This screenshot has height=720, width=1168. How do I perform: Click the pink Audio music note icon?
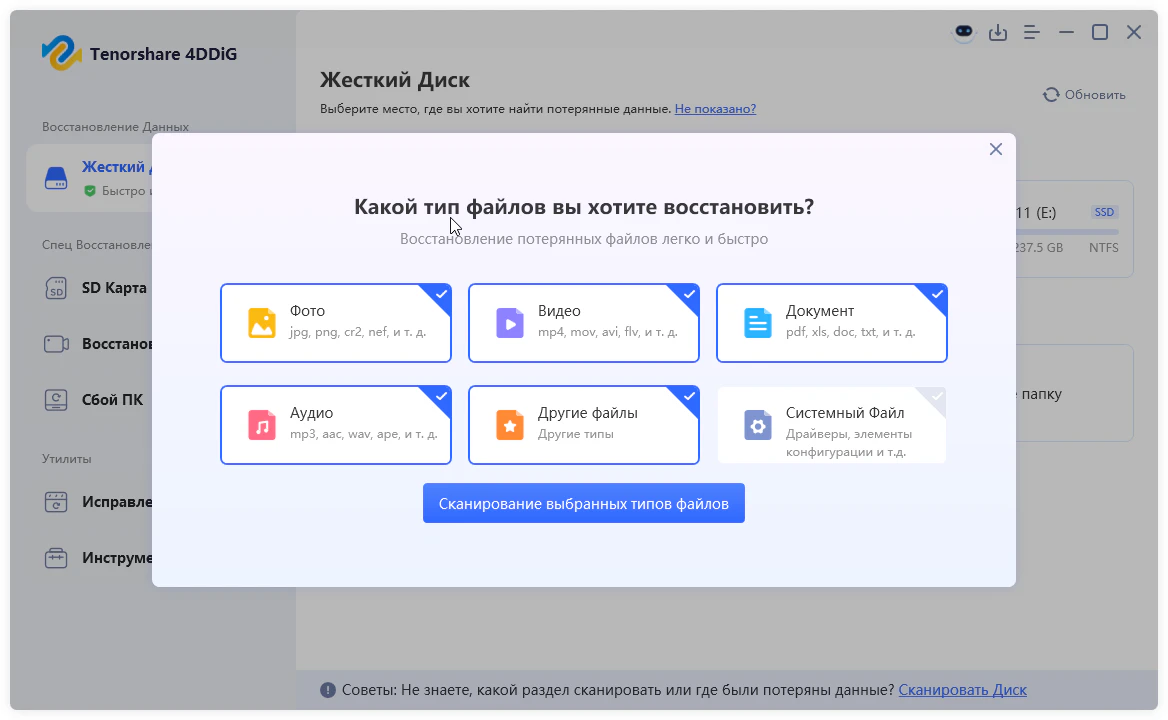point(262,425)
